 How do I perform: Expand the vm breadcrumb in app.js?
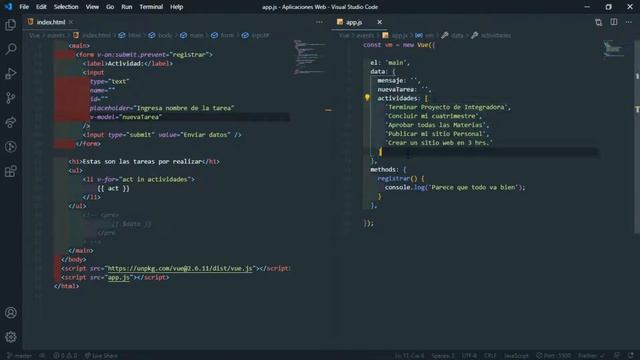click(424, 36)
